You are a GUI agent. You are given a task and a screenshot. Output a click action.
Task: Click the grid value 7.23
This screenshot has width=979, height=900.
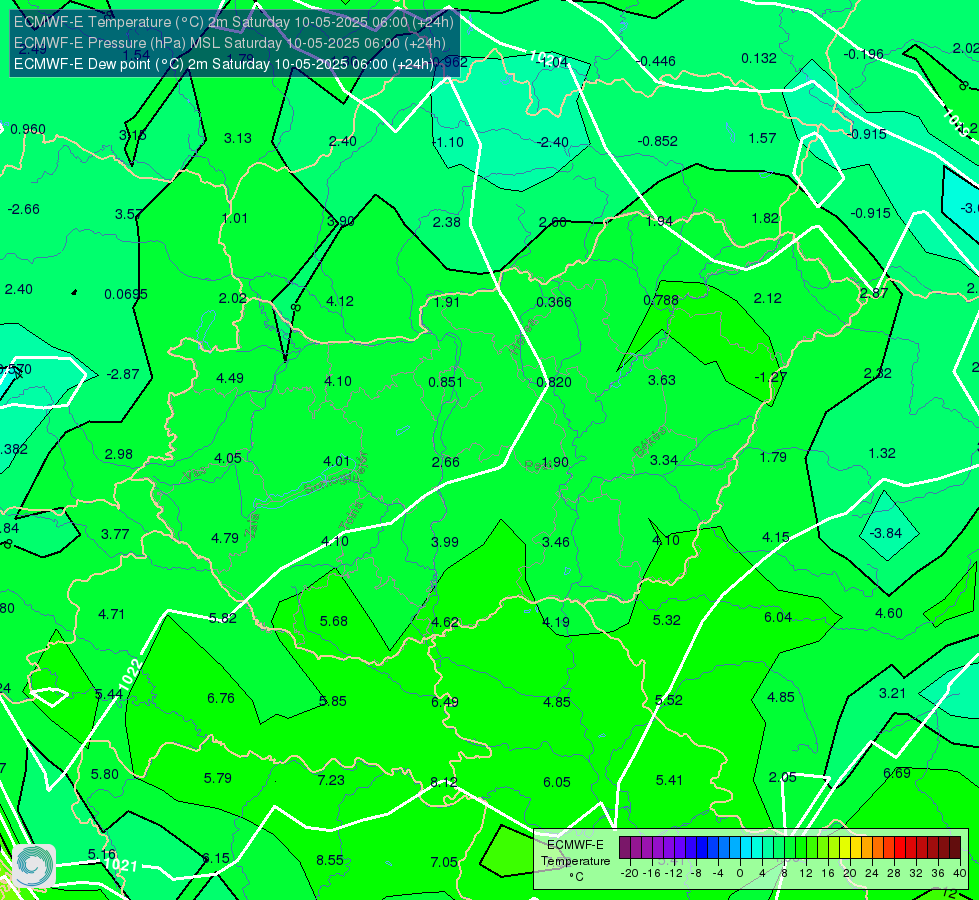coord(331,780)
